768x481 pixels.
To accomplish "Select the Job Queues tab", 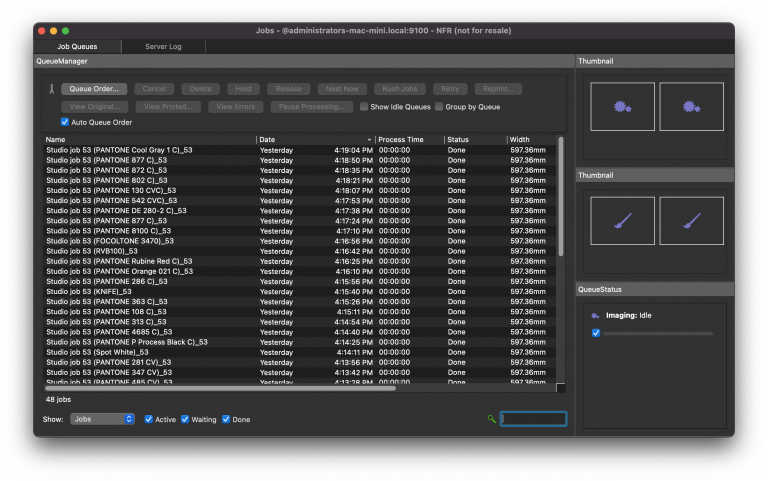I will click(77, 47).
